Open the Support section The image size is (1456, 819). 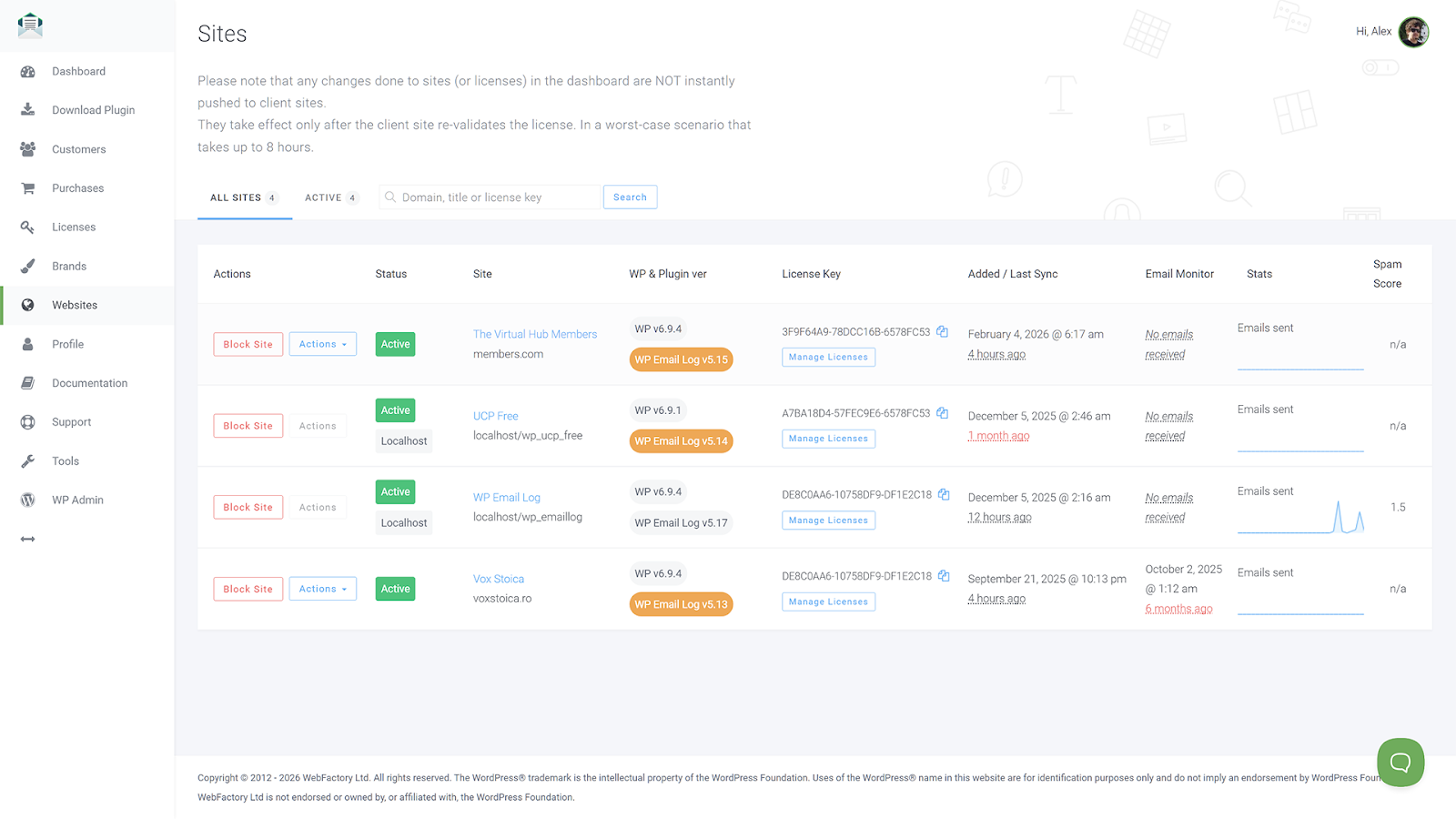click(71, 421)
